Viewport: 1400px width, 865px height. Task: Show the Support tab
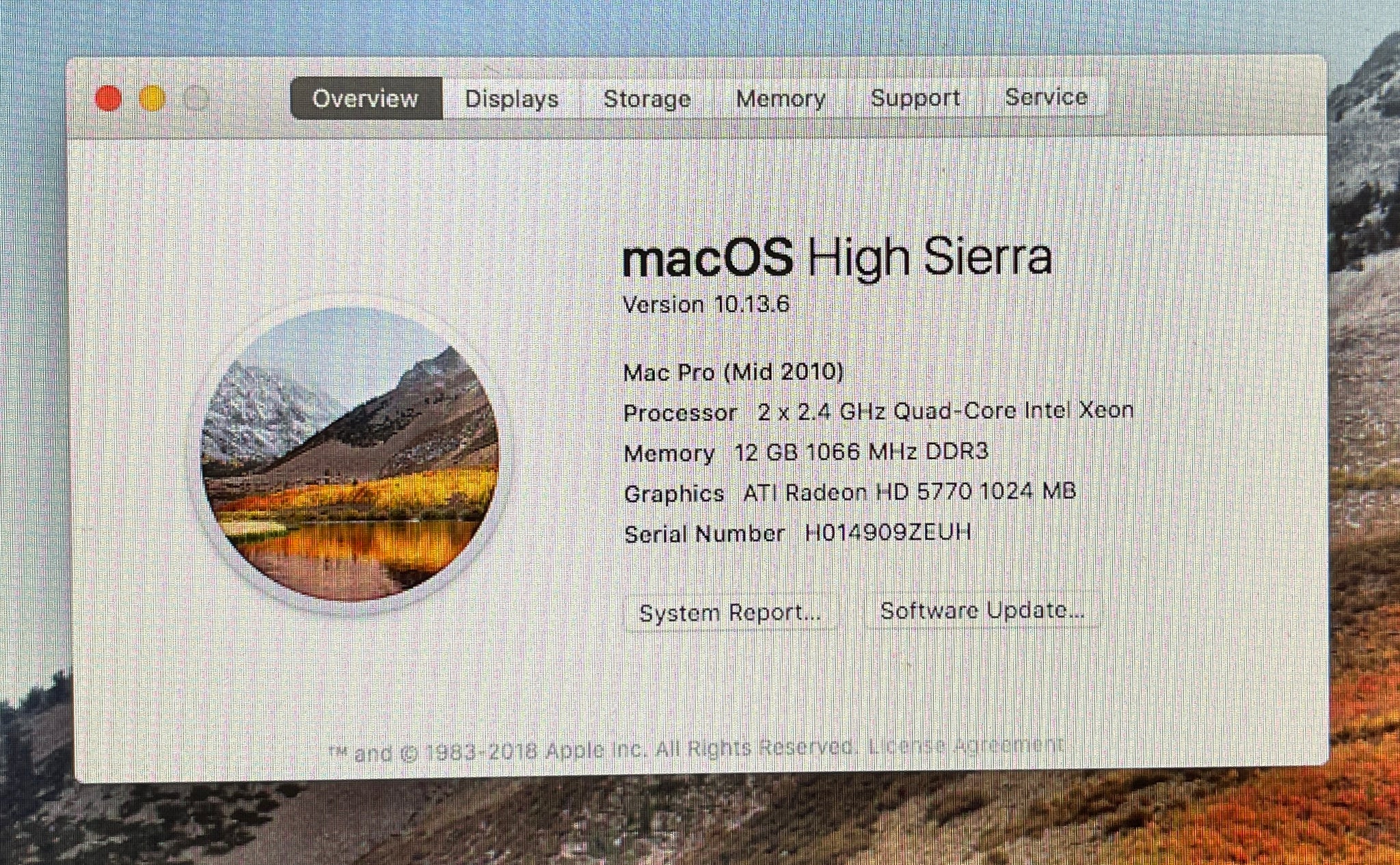915,98
